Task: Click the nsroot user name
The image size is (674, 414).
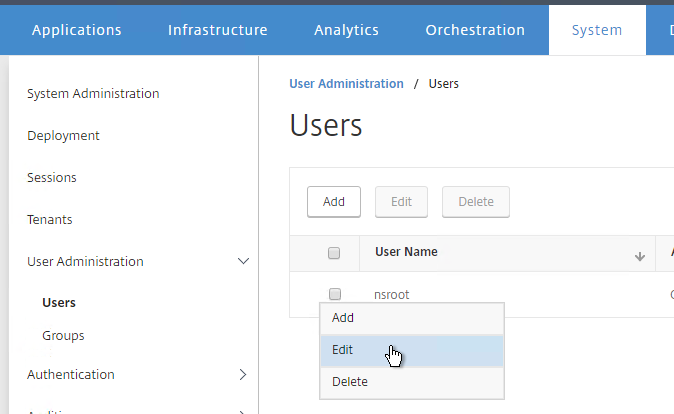Action: (392, 295)
